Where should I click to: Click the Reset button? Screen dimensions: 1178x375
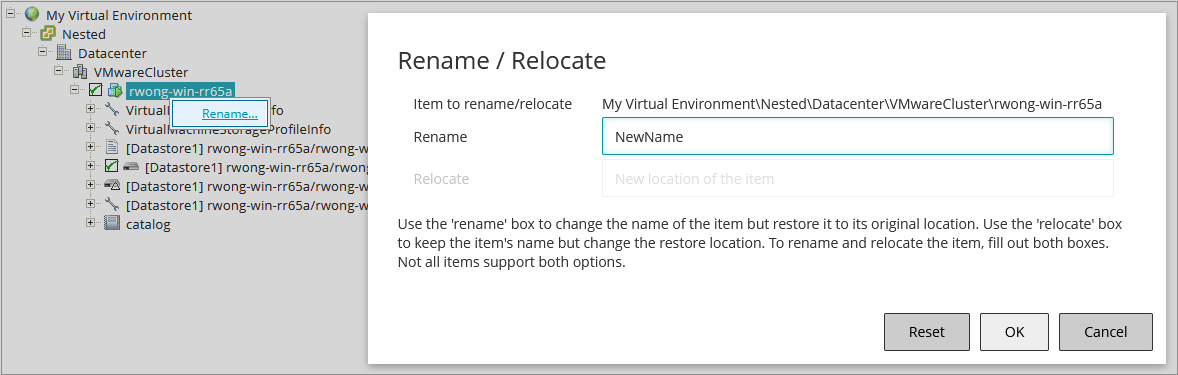(926, 331)
